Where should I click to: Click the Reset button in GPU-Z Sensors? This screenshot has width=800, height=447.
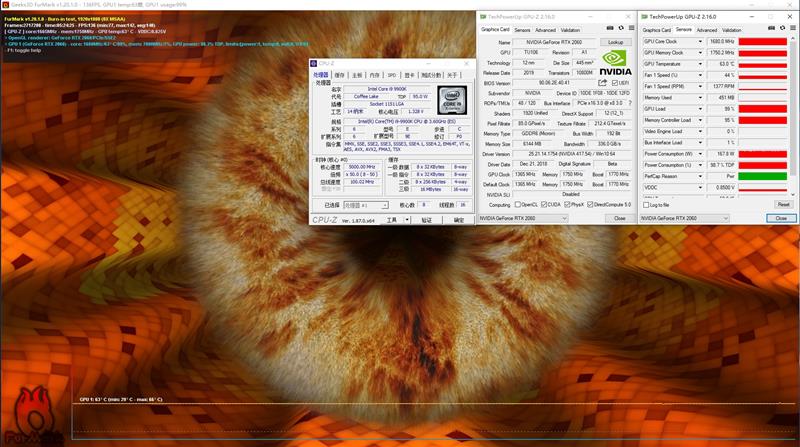click(783, 204)
